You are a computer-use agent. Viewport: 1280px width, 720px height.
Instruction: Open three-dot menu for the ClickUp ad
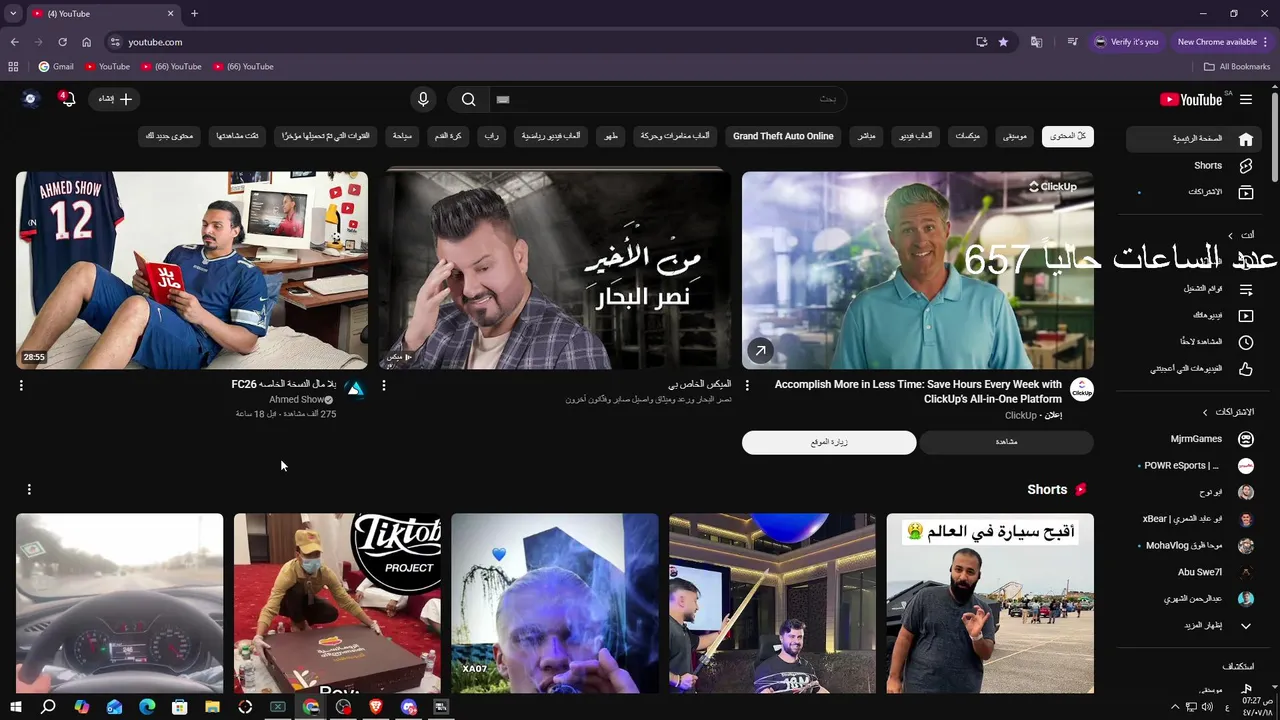click(747, 385)
